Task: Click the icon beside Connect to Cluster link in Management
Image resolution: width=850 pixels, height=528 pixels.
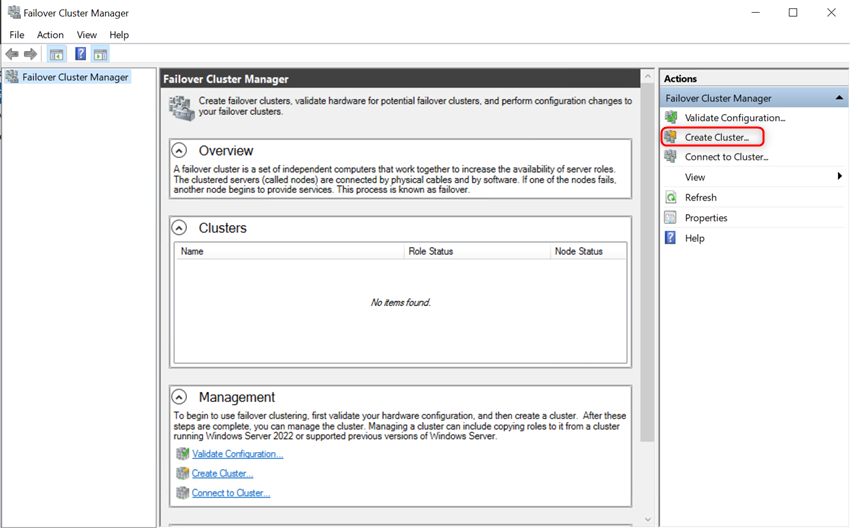Action: pos(183,493)
